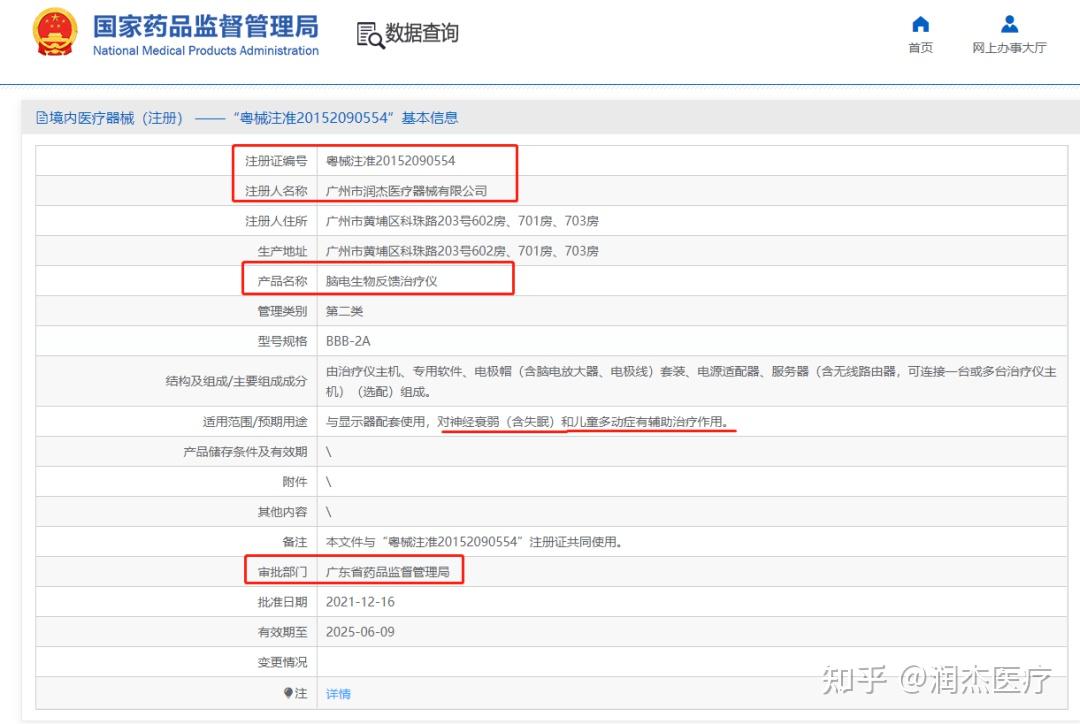Screen dimensions: 1080x724
Task: Click the 首页 home icon
Action: 919,24
